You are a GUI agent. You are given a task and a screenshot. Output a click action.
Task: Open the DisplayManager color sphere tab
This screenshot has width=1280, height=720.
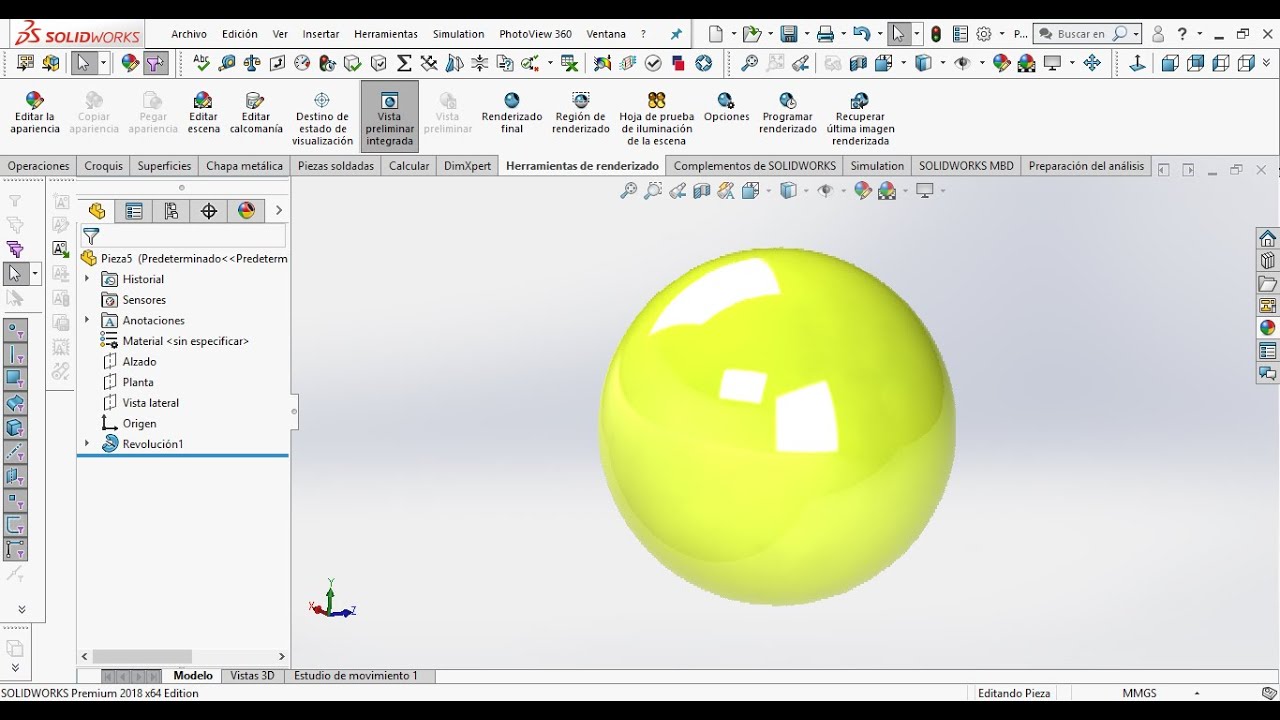246,211
